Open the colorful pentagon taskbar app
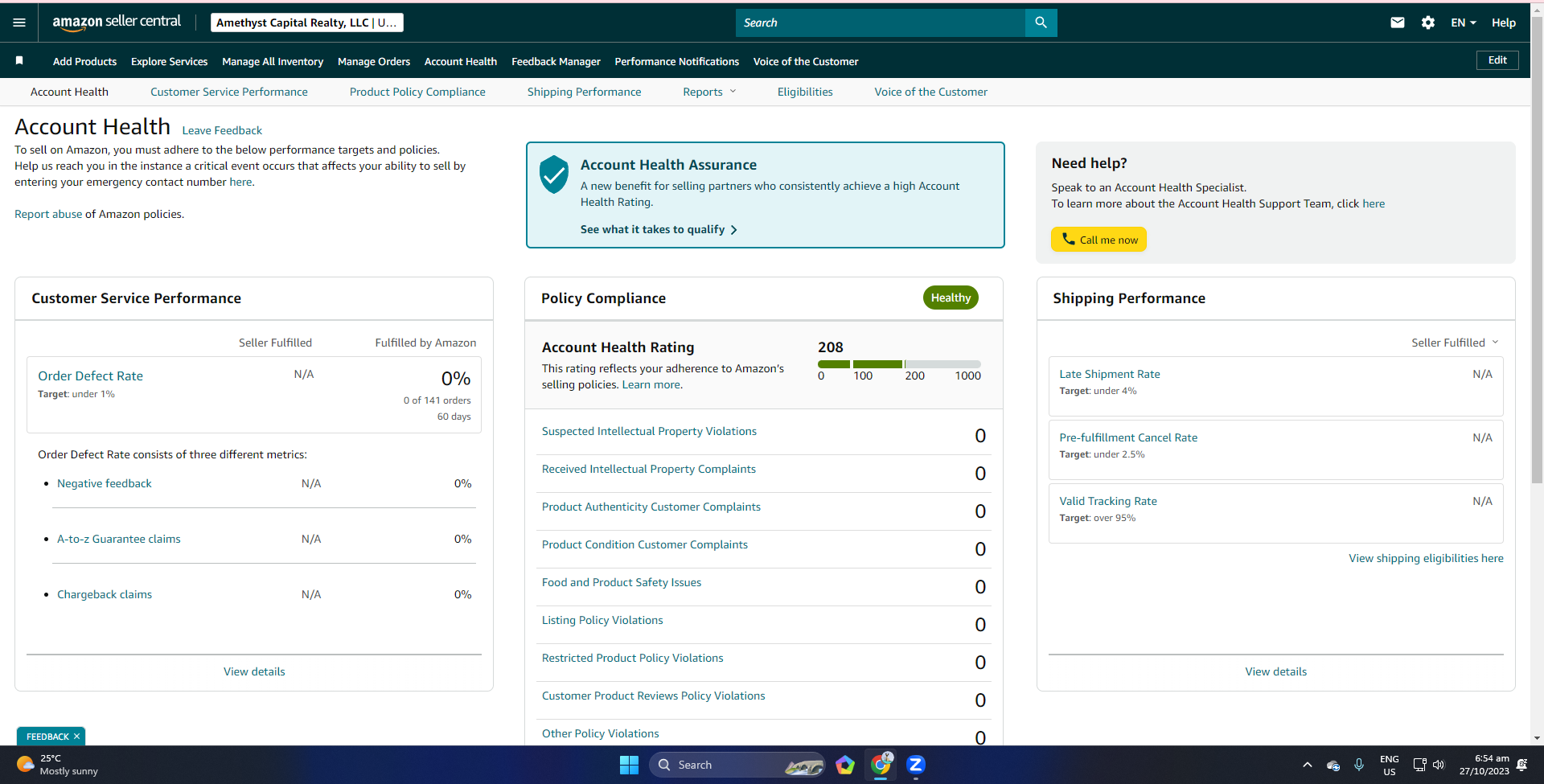Viewport: 1544px width, 784px height. click(845, 765)
